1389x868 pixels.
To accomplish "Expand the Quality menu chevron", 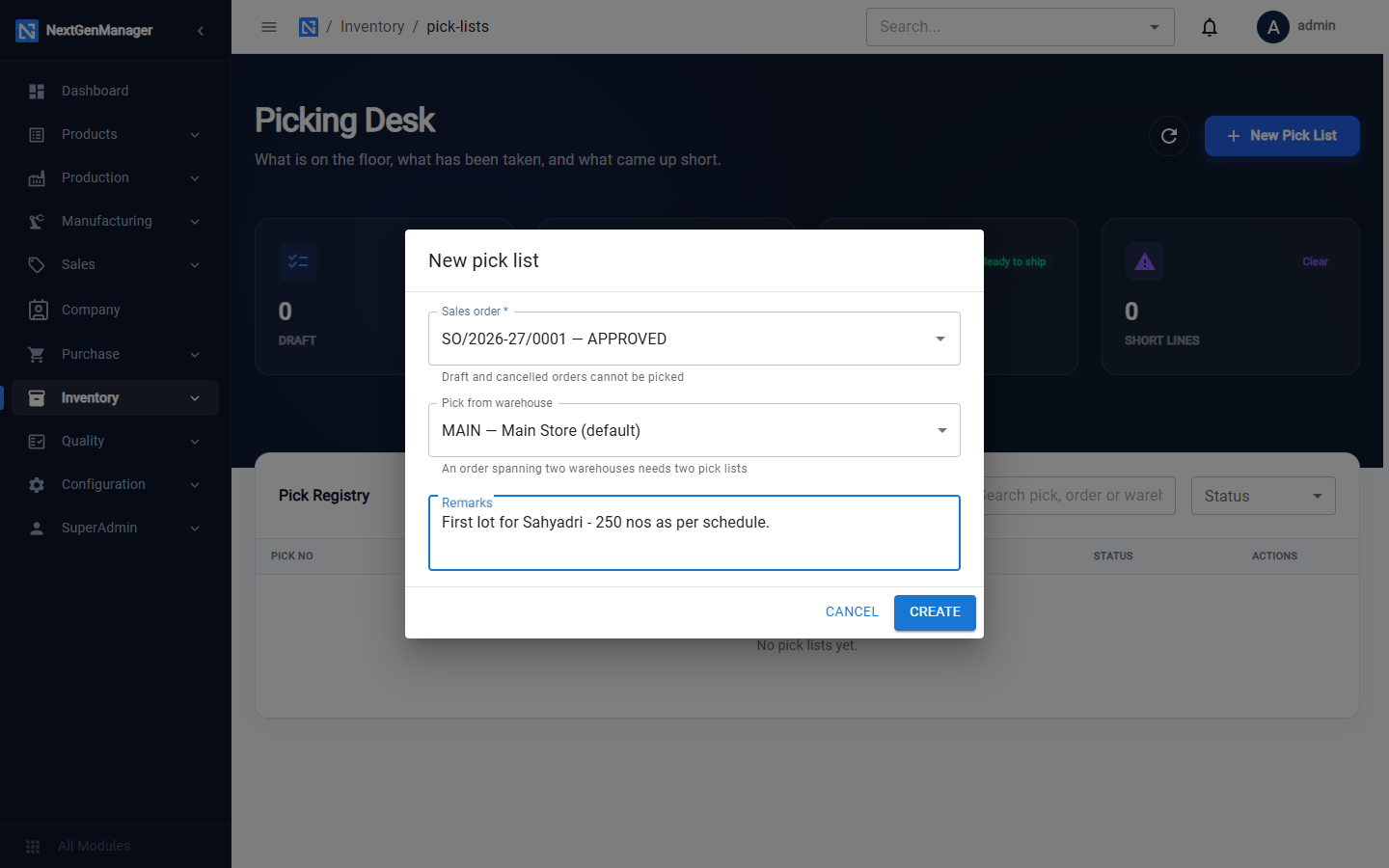I will (x=195, y=441).
